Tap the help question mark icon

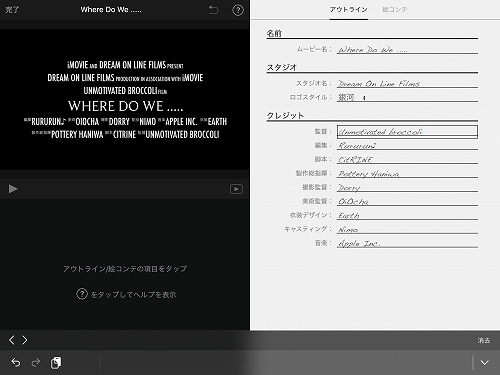click(x=238, y=10)
